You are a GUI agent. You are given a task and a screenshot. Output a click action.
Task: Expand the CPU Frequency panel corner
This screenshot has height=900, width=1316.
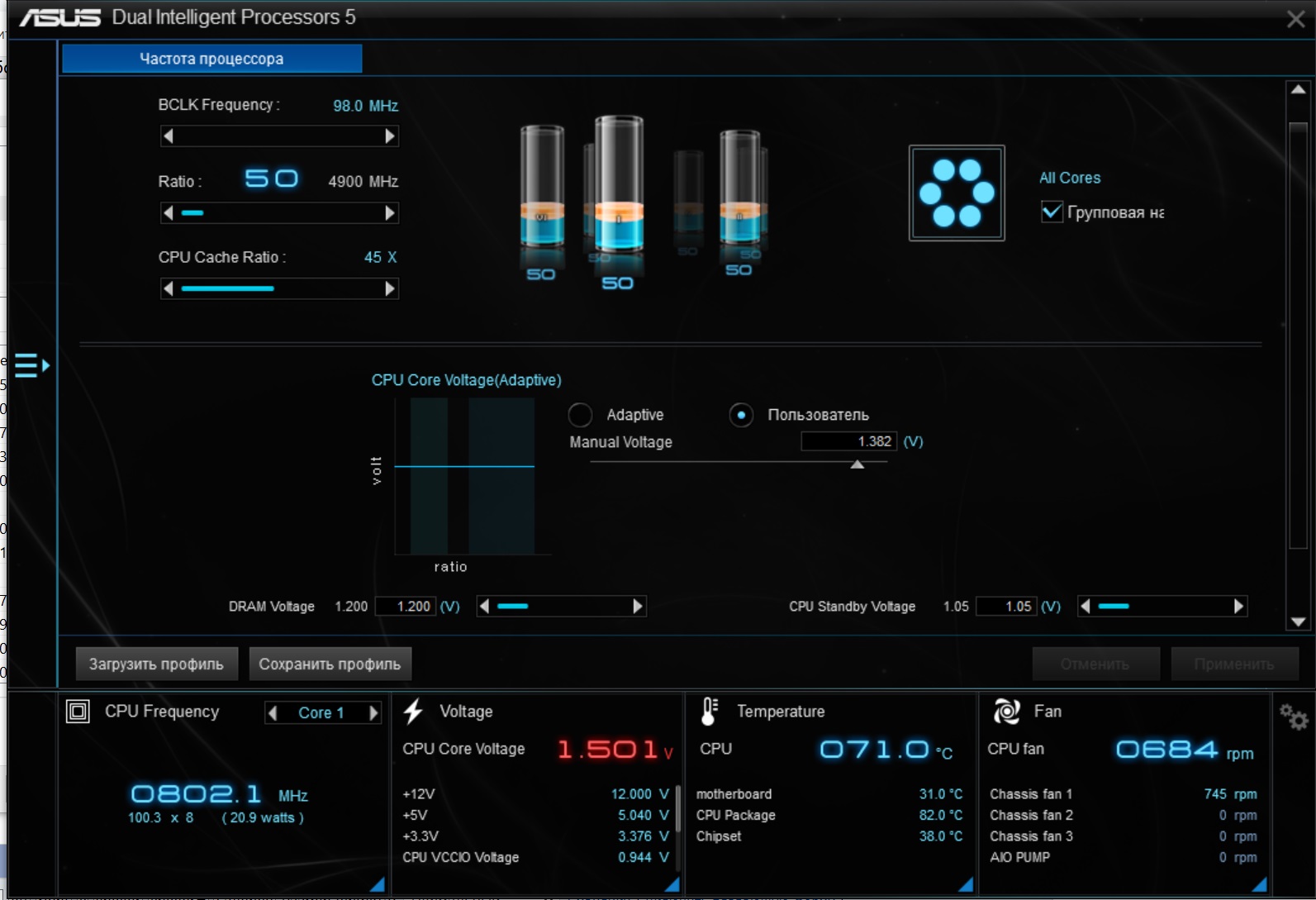(378, 884)
